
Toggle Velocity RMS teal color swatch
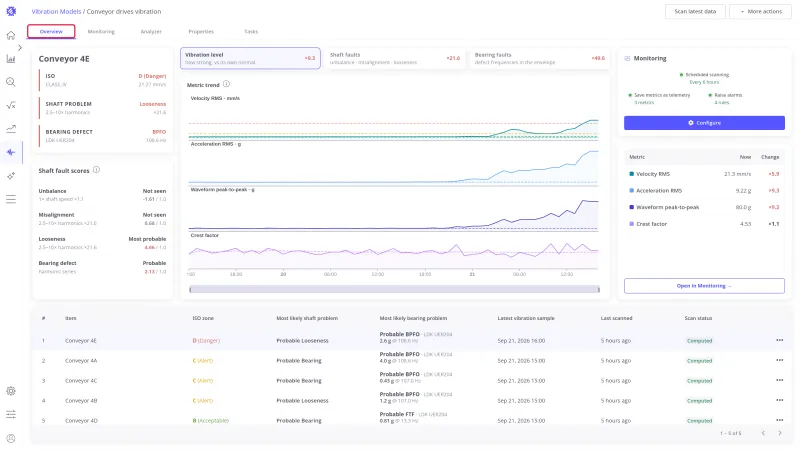(x=632, y=174)
